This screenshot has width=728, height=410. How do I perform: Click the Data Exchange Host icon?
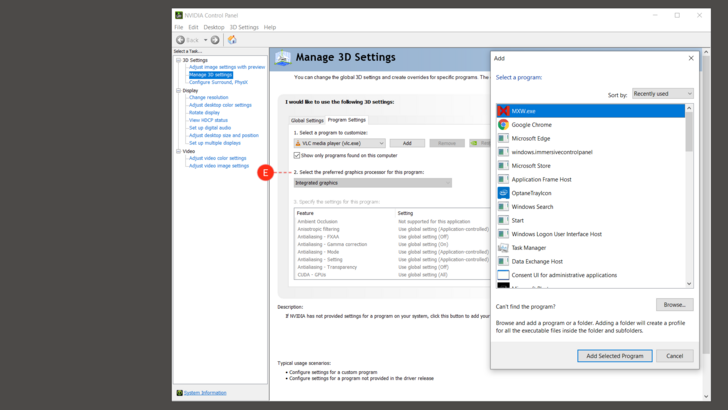503,261
